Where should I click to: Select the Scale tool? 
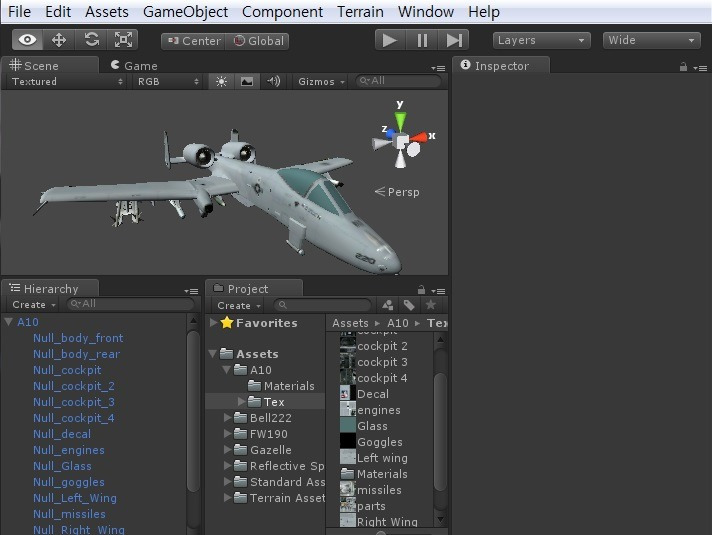(x=123, y=40)
